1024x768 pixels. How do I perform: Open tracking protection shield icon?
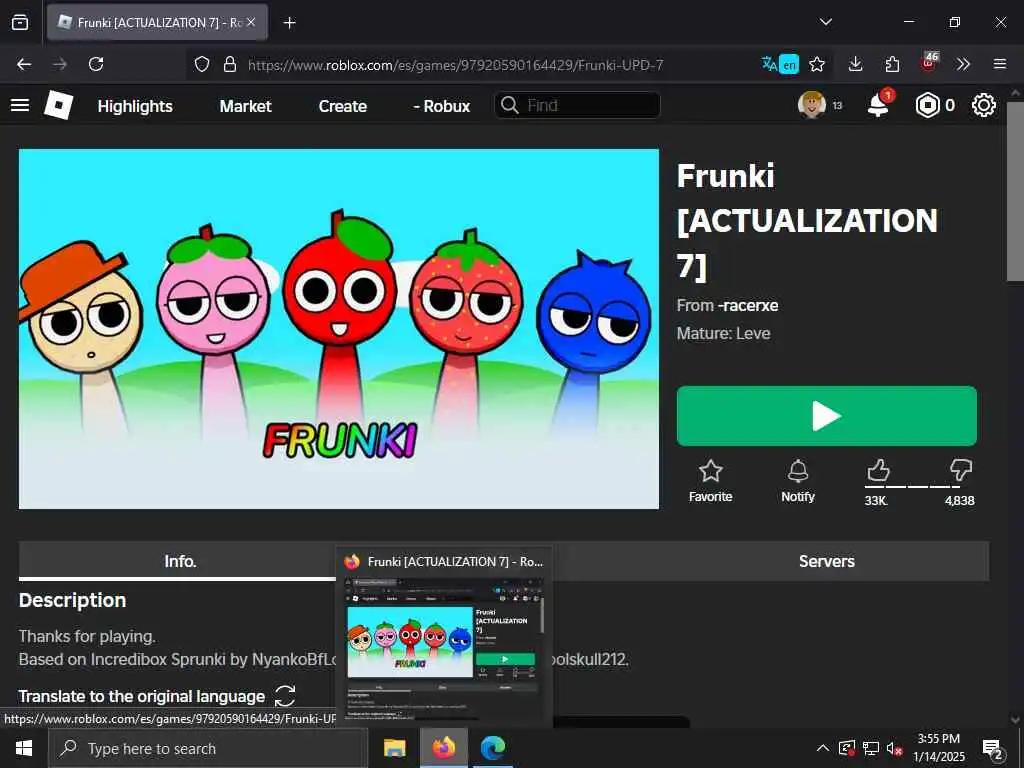202,64
